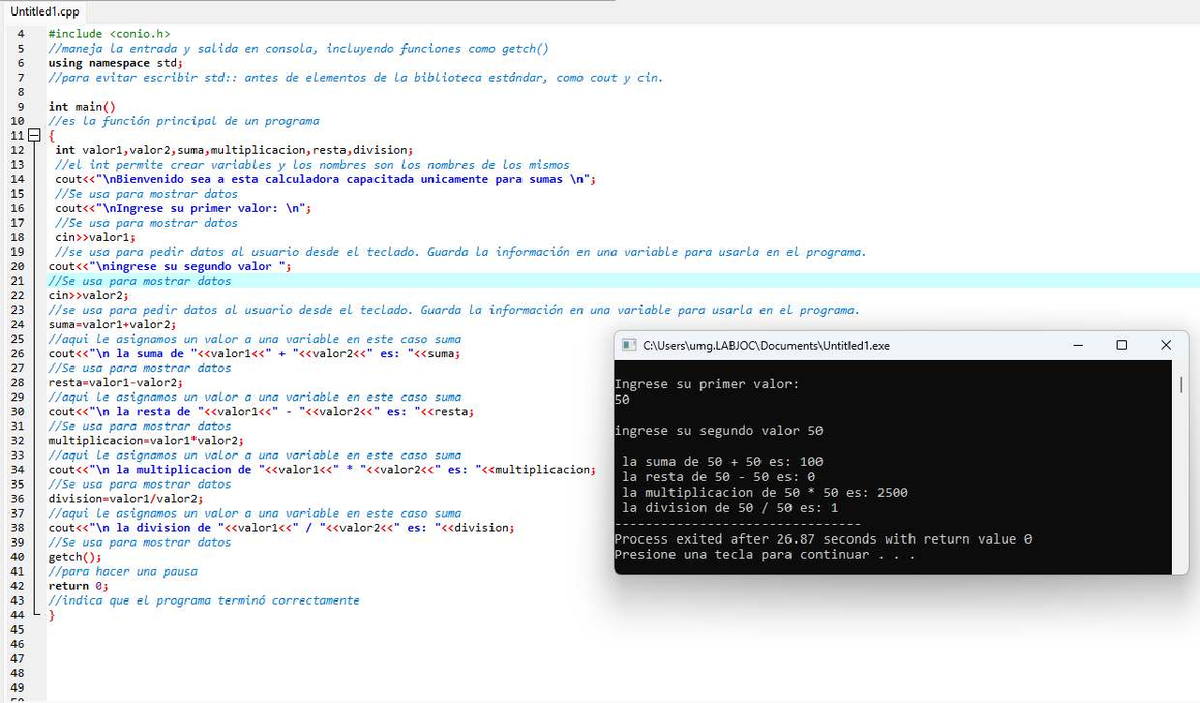Click the cout line printing 'la multiplicacion de'
Image resolution: width=1200 pixels, height=703 pixels.
[x=321, y=469]
